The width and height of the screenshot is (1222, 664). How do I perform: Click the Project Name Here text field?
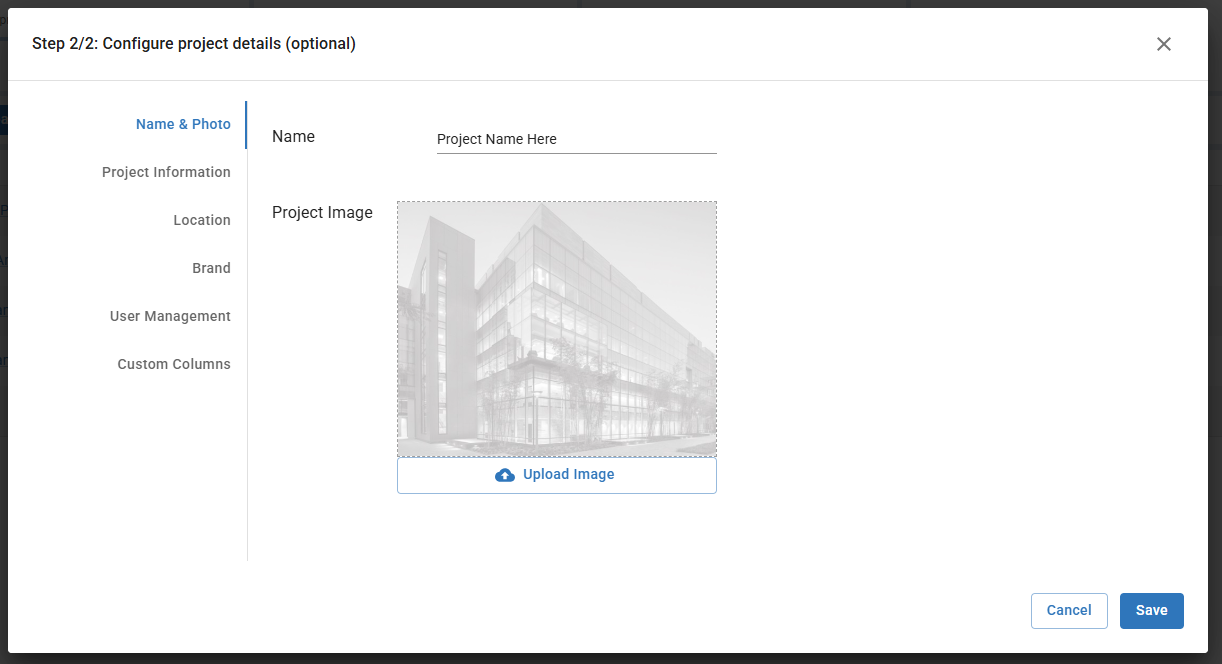pos(576,139)
